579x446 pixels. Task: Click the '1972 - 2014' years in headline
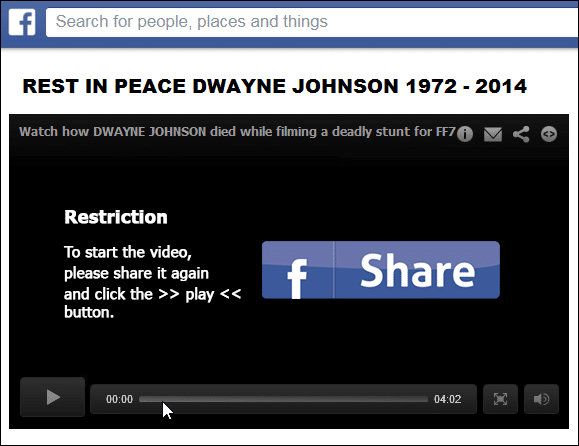coord(466,86)
